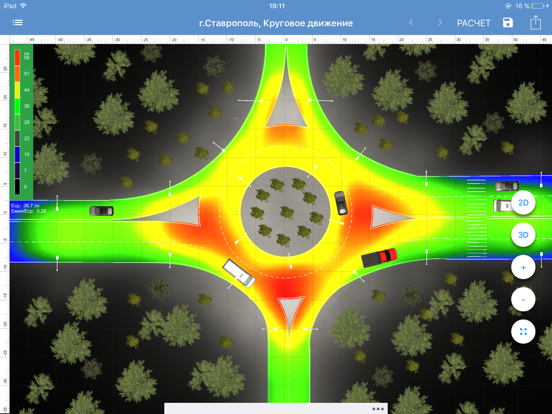This screenshot has height=414, width=552.
Task: Tap yellow swatch in illuminance legend
Action: click(x=17, y=90)
